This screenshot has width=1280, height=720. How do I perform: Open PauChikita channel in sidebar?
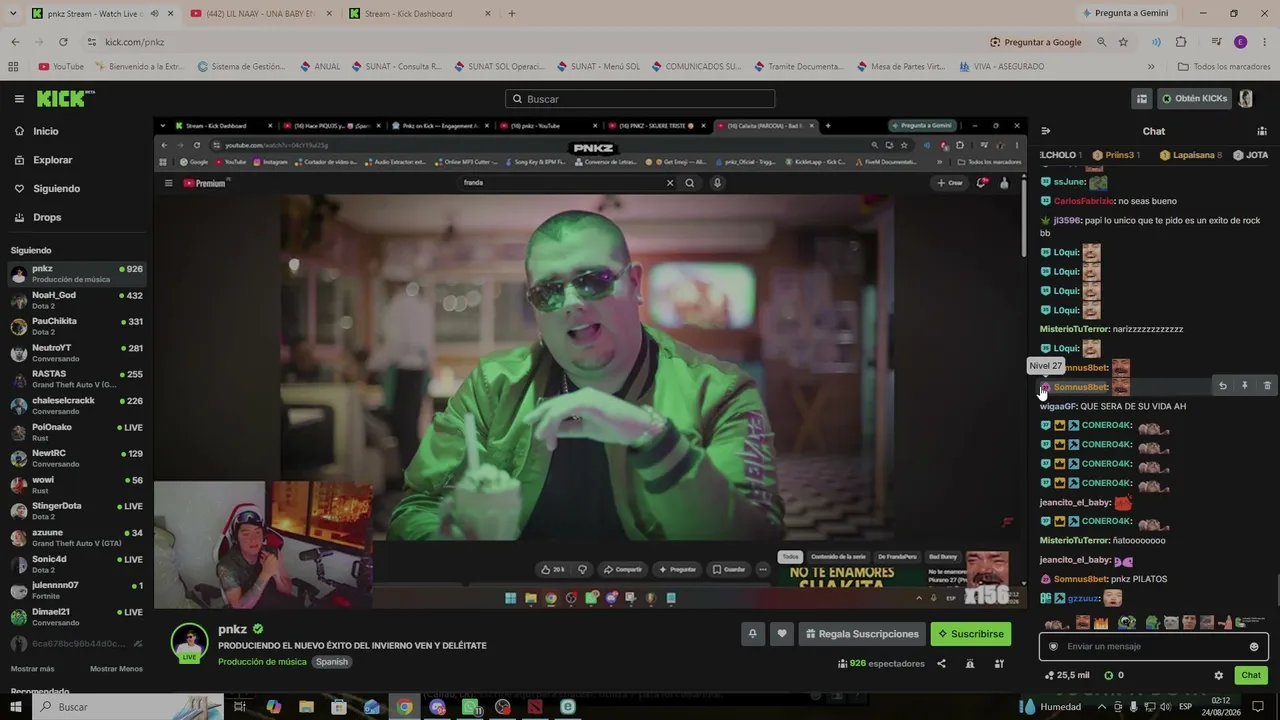pos(77,326)
